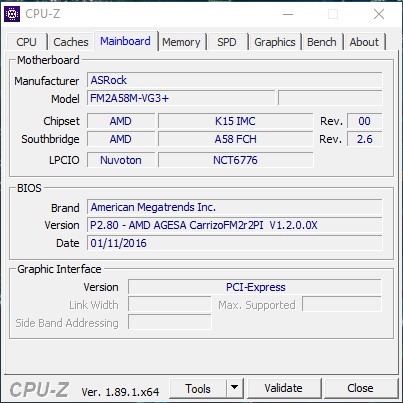Switch to the Bench tab

[x=322, y=42]
